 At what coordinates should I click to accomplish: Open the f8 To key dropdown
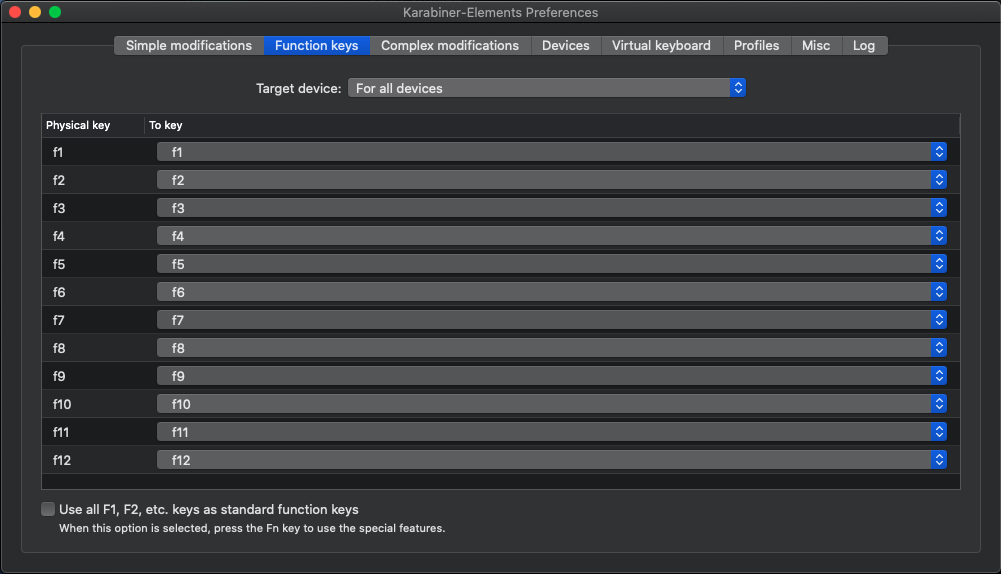552,348
